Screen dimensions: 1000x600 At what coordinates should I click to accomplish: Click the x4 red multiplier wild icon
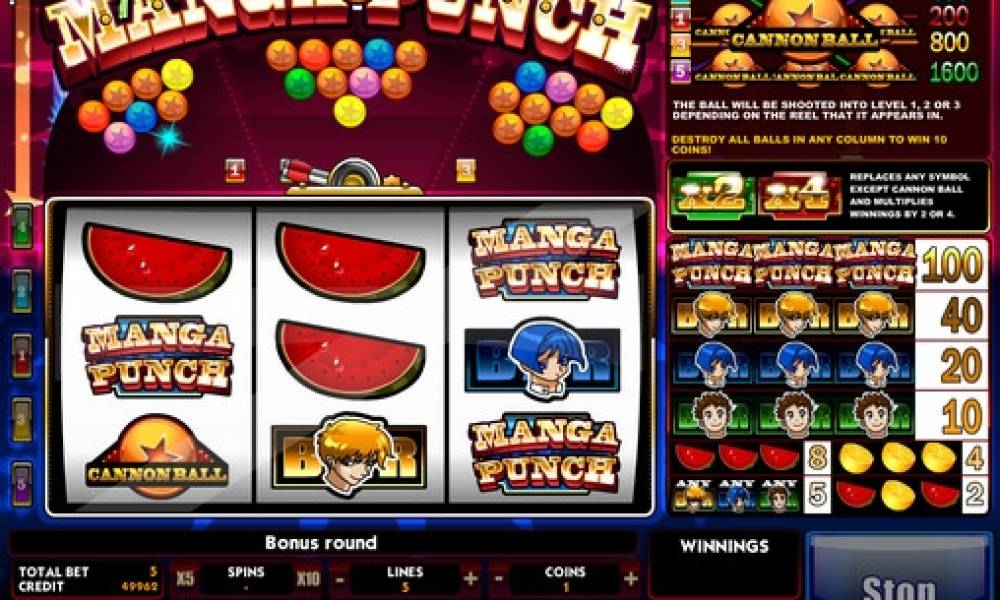(x=797, y=196)
